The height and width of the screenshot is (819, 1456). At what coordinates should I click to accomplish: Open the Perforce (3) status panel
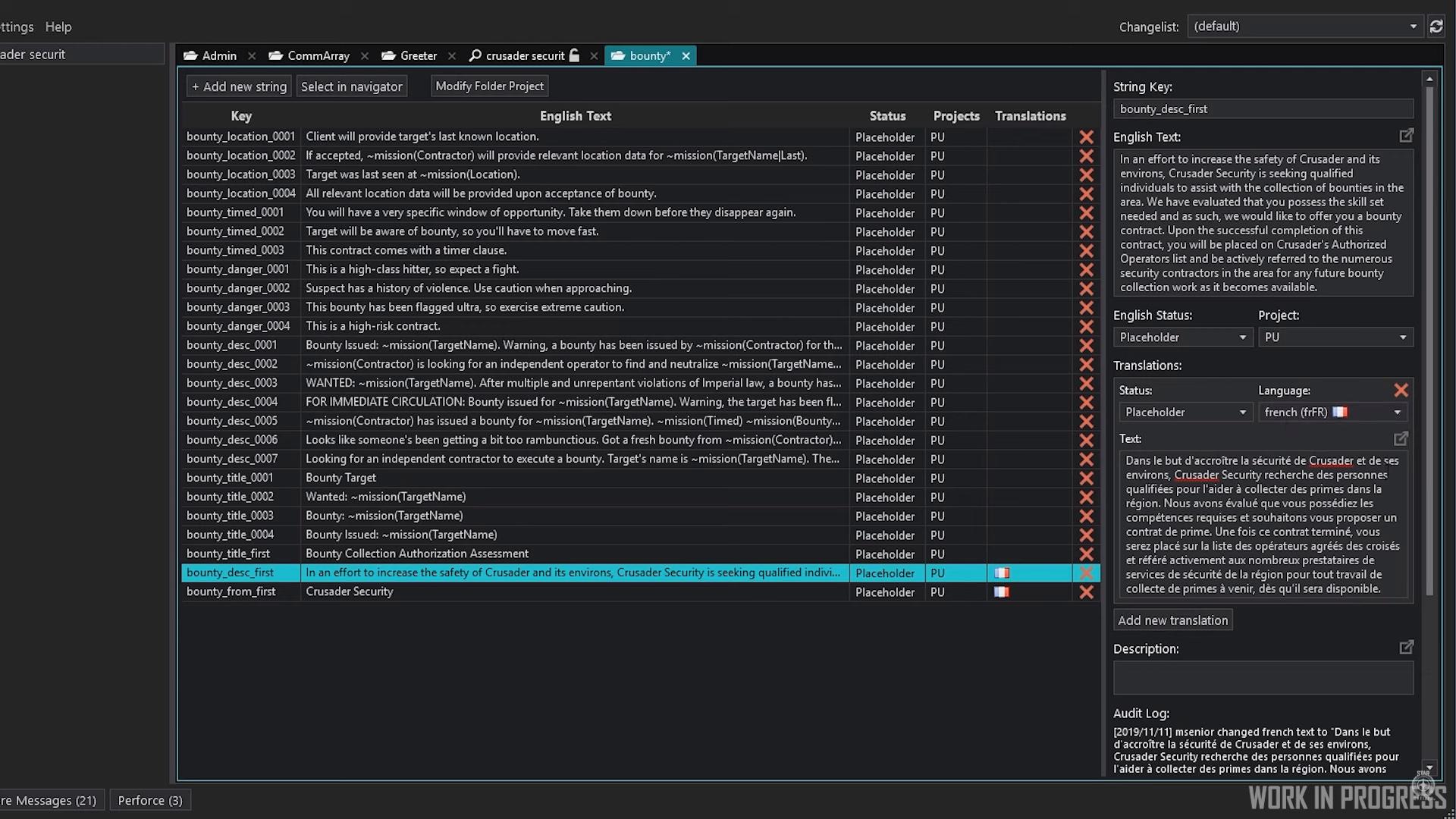click(x=150, y=800)
